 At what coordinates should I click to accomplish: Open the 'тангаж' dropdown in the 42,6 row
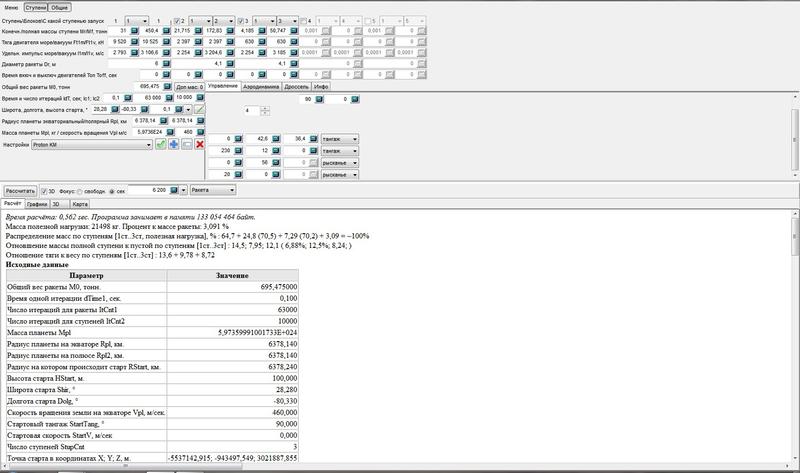click(340, 139)
